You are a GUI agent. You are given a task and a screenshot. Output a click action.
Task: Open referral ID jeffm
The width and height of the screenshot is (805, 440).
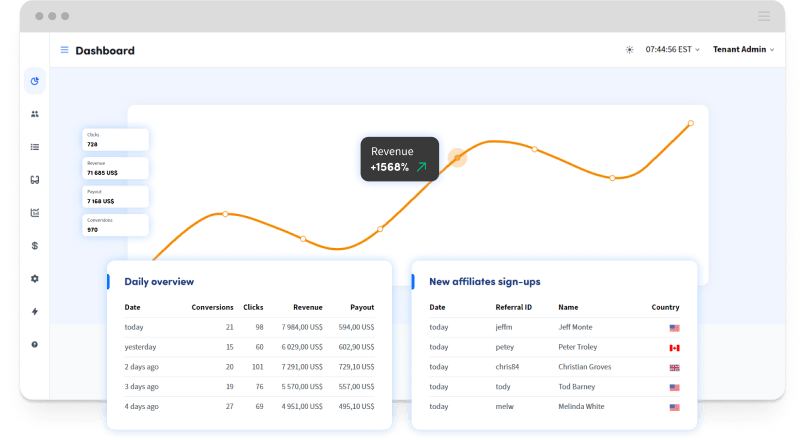click(x=504, y=327)
